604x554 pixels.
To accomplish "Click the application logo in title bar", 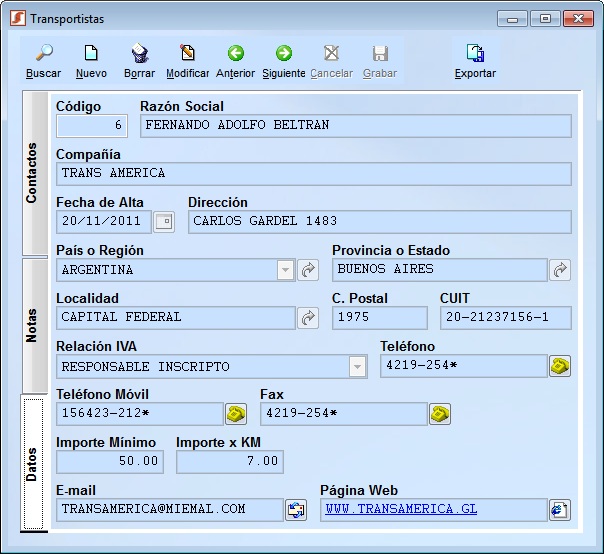I will pos(18,18).
